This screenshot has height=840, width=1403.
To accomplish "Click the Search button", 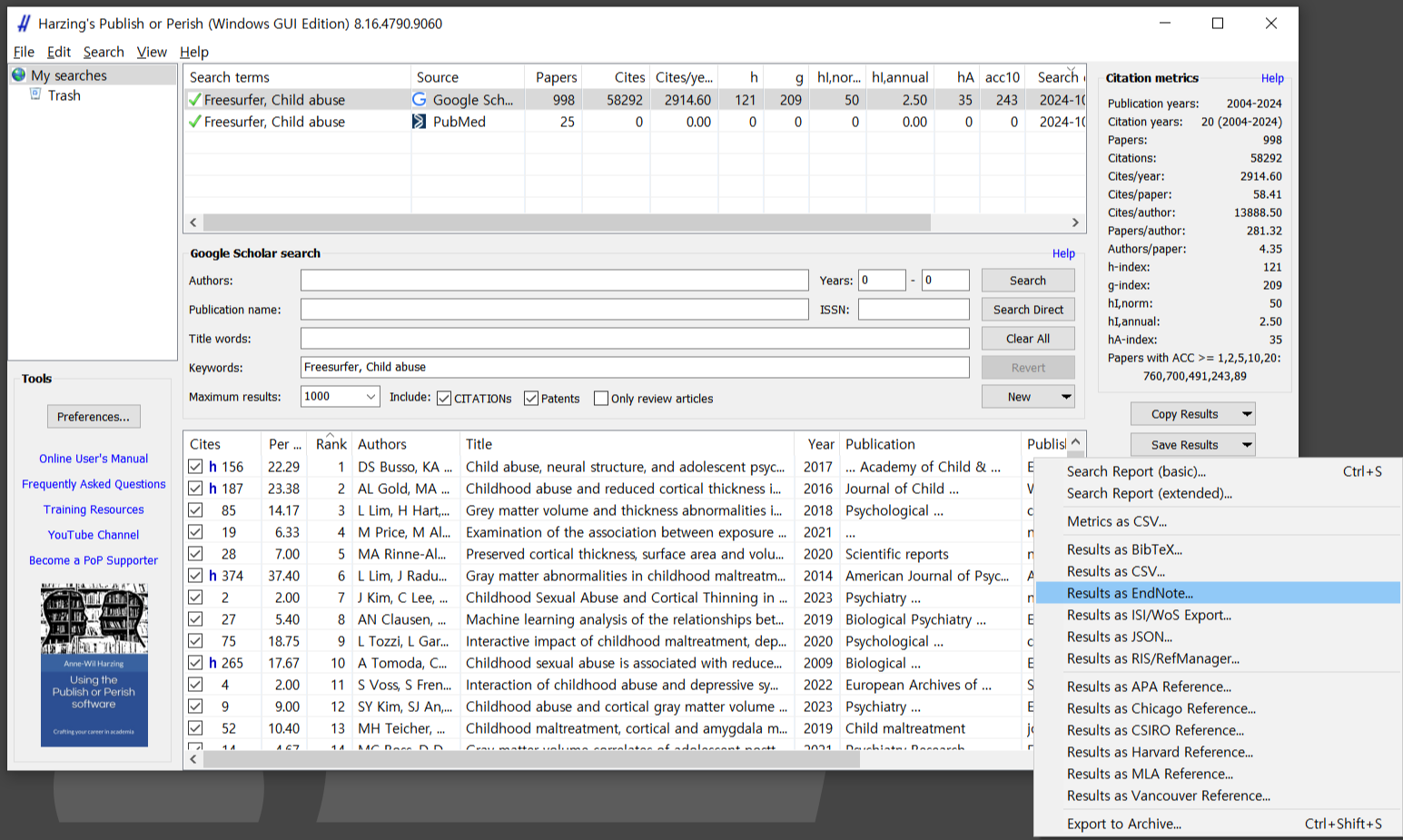I will click(x=1028, y=281).
